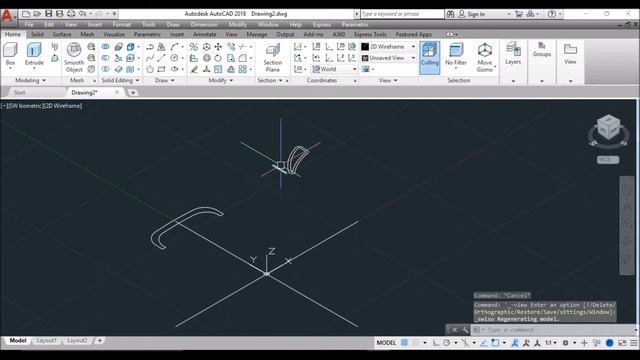Toggle MODEL space button in status bar
The image size is (640, 360).
[386, 343]
